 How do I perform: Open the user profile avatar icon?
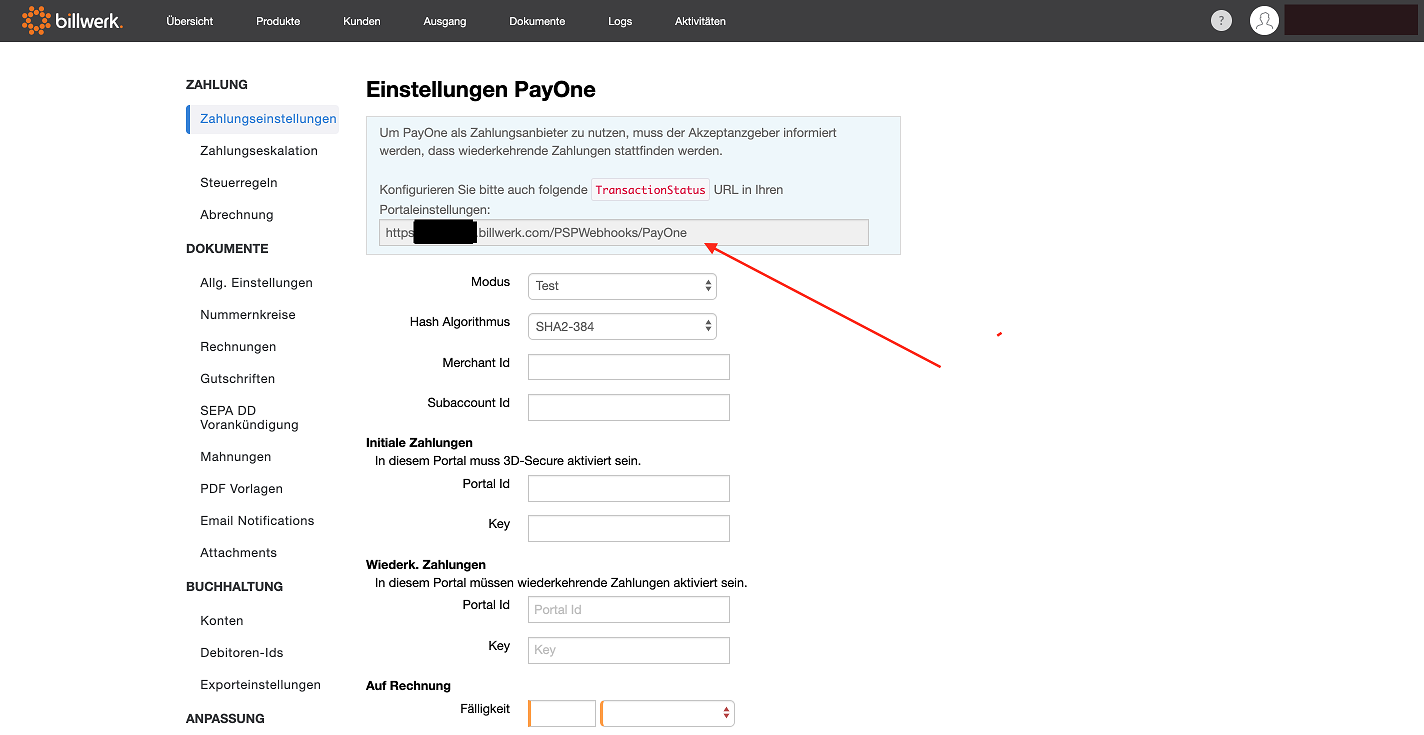(x=1264, y=21)
